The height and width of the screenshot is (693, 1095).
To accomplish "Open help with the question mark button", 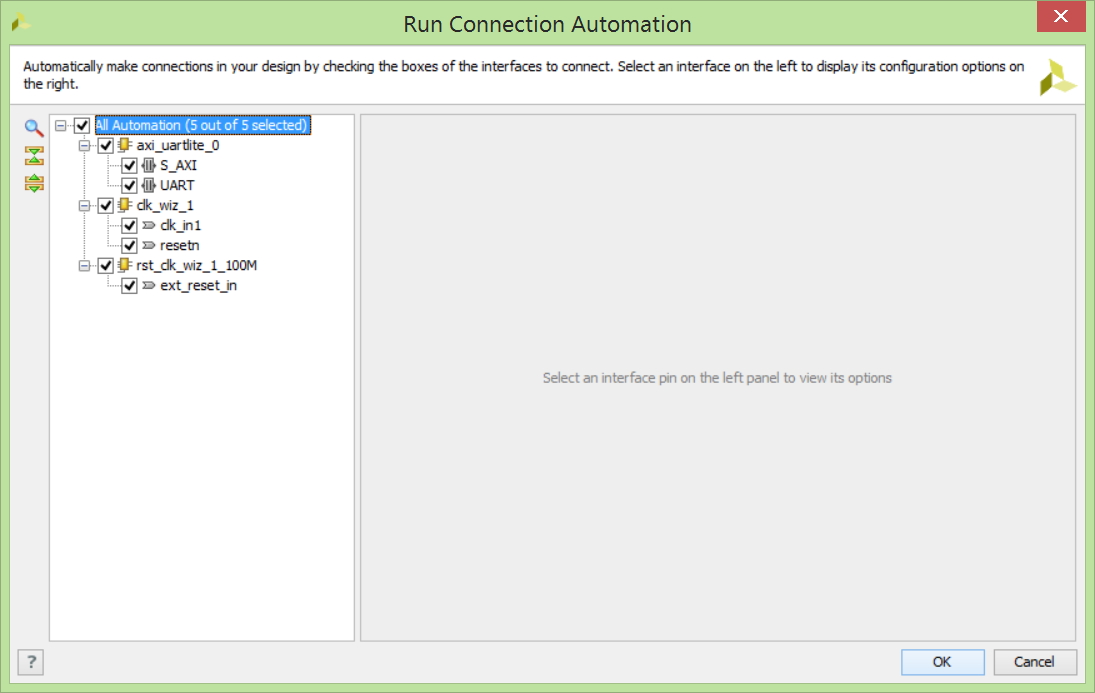I will 31,662.
